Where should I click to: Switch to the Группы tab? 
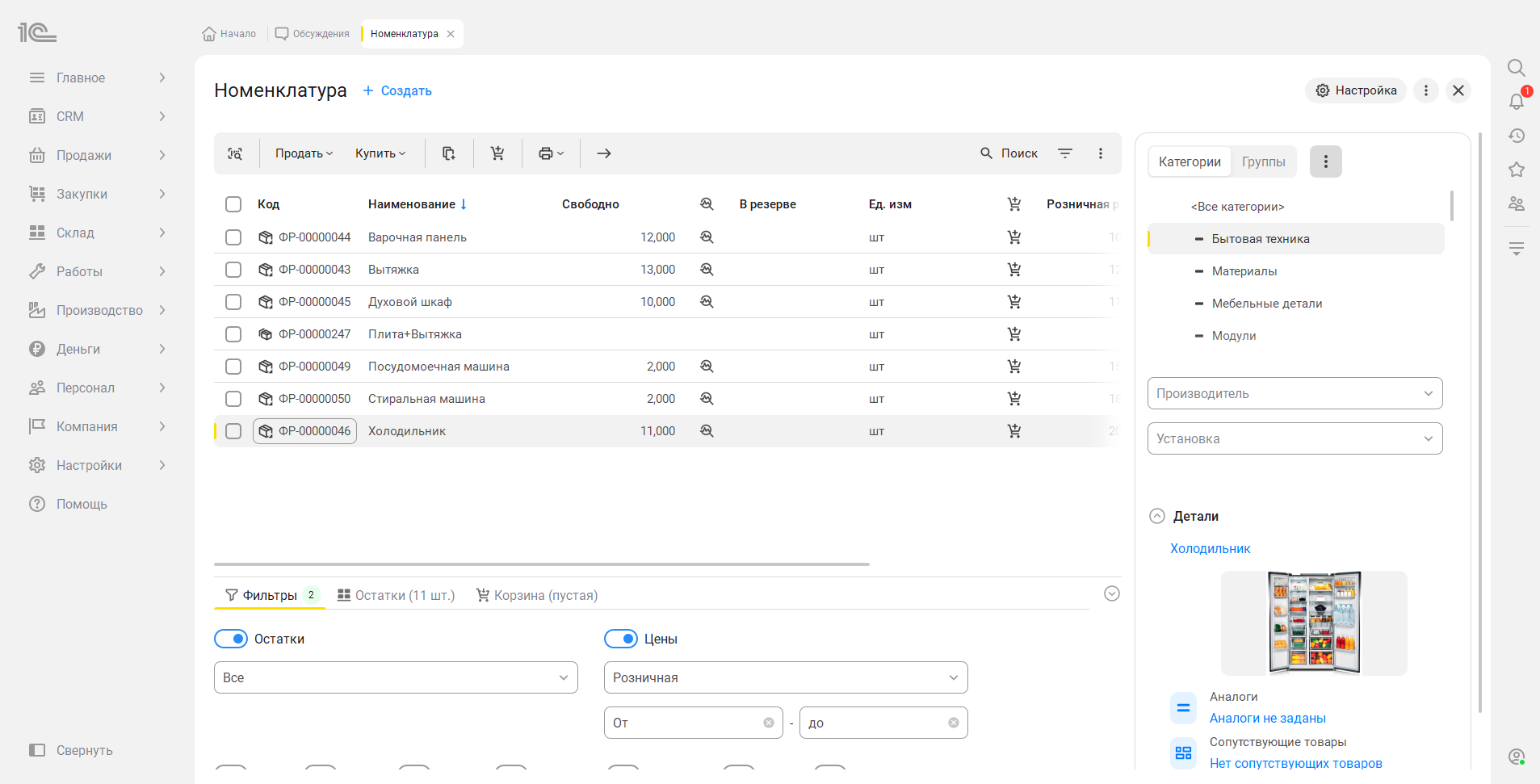click(1264, 161)
